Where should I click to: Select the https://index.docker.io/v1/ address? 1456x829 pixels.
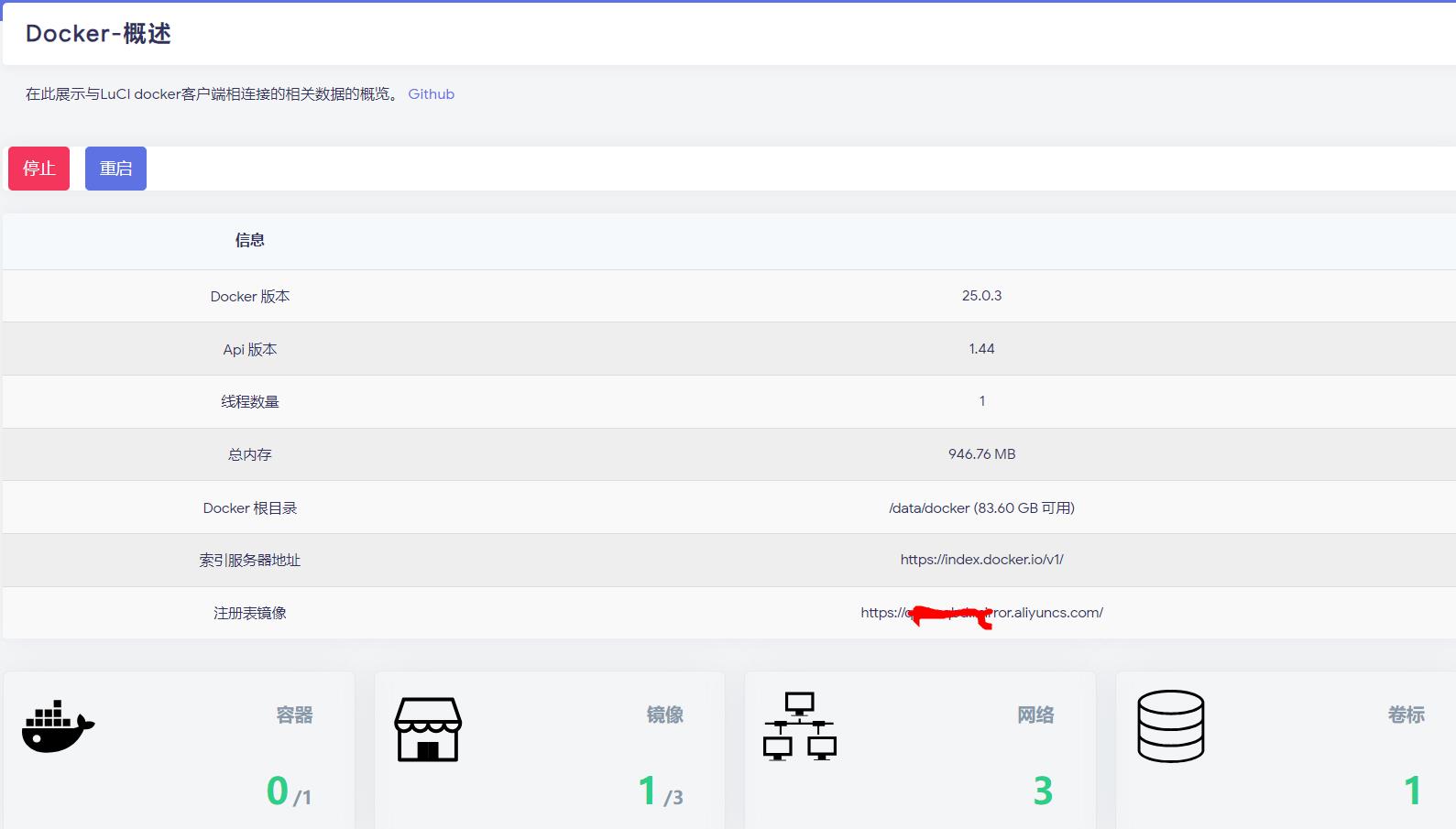(981, 560)
